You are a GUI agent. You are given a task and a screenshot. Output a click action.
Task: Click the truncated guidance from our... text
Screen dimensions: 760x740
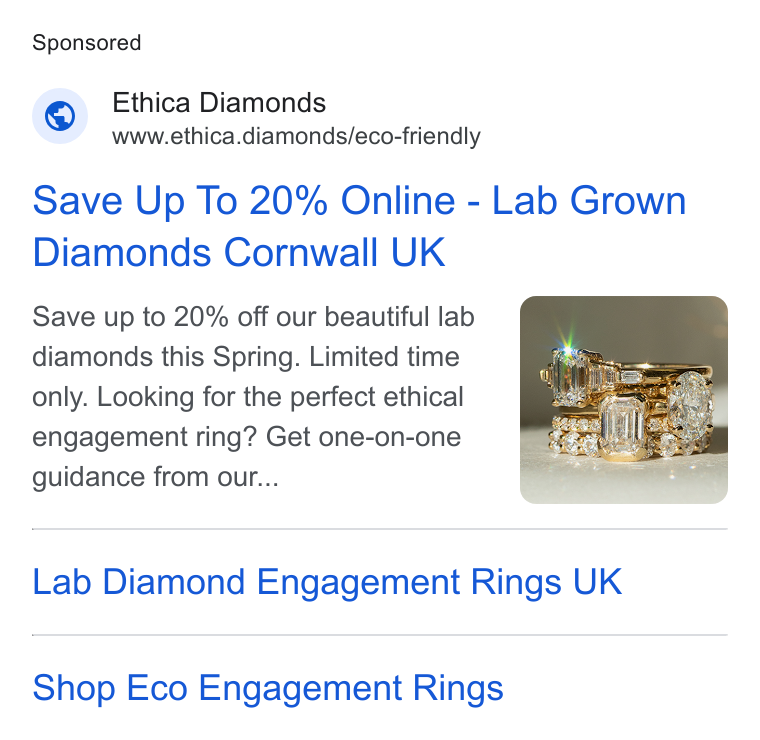pyautogui.click(x=155, y=477)
